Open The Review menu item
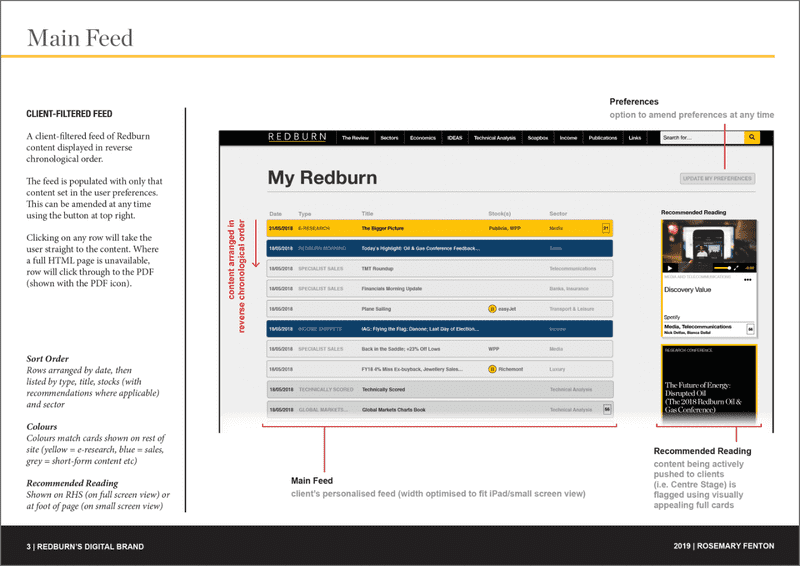This screenshot has width=800, height=566. pos(355,138)
